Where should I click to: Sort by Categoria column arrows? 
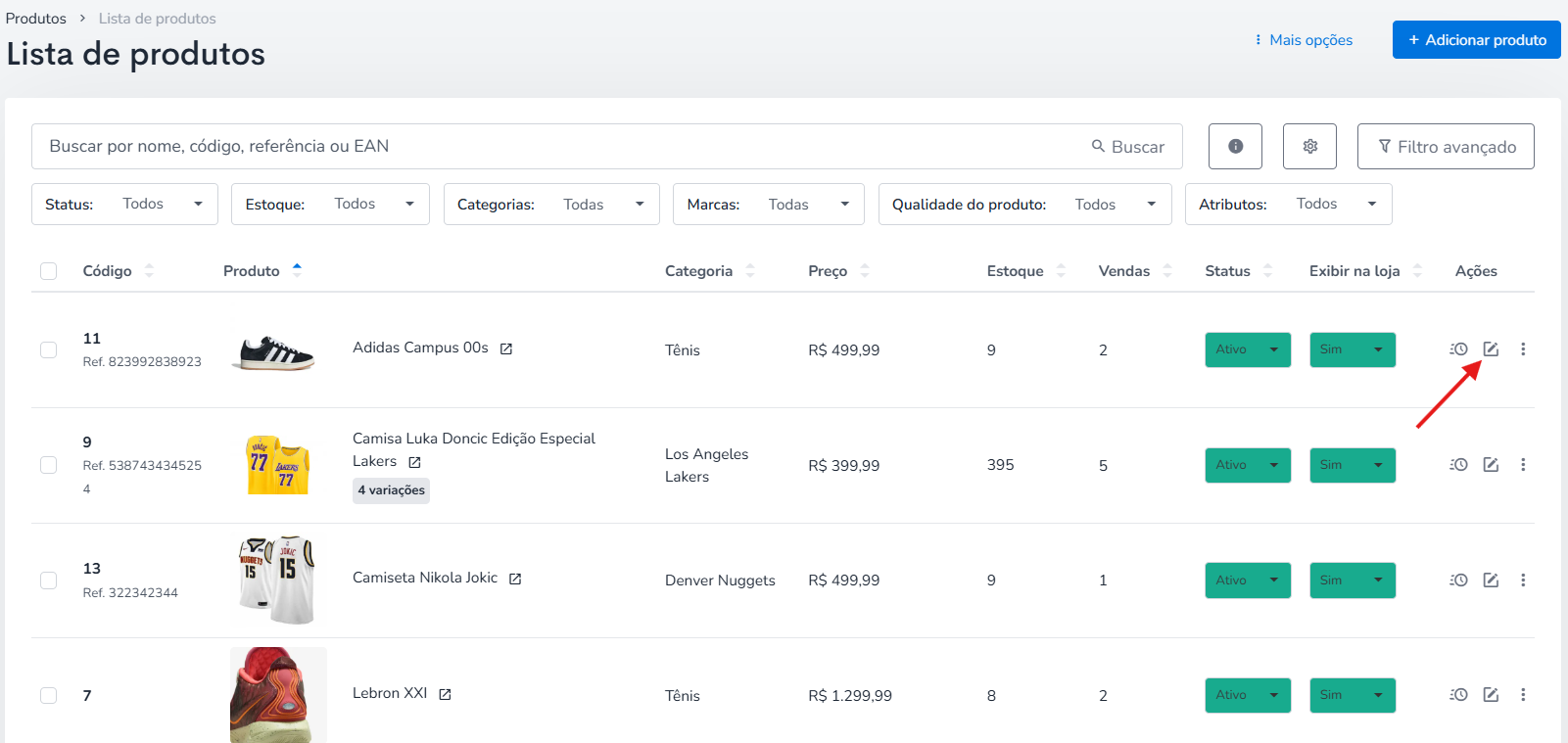tap(750, 271)
